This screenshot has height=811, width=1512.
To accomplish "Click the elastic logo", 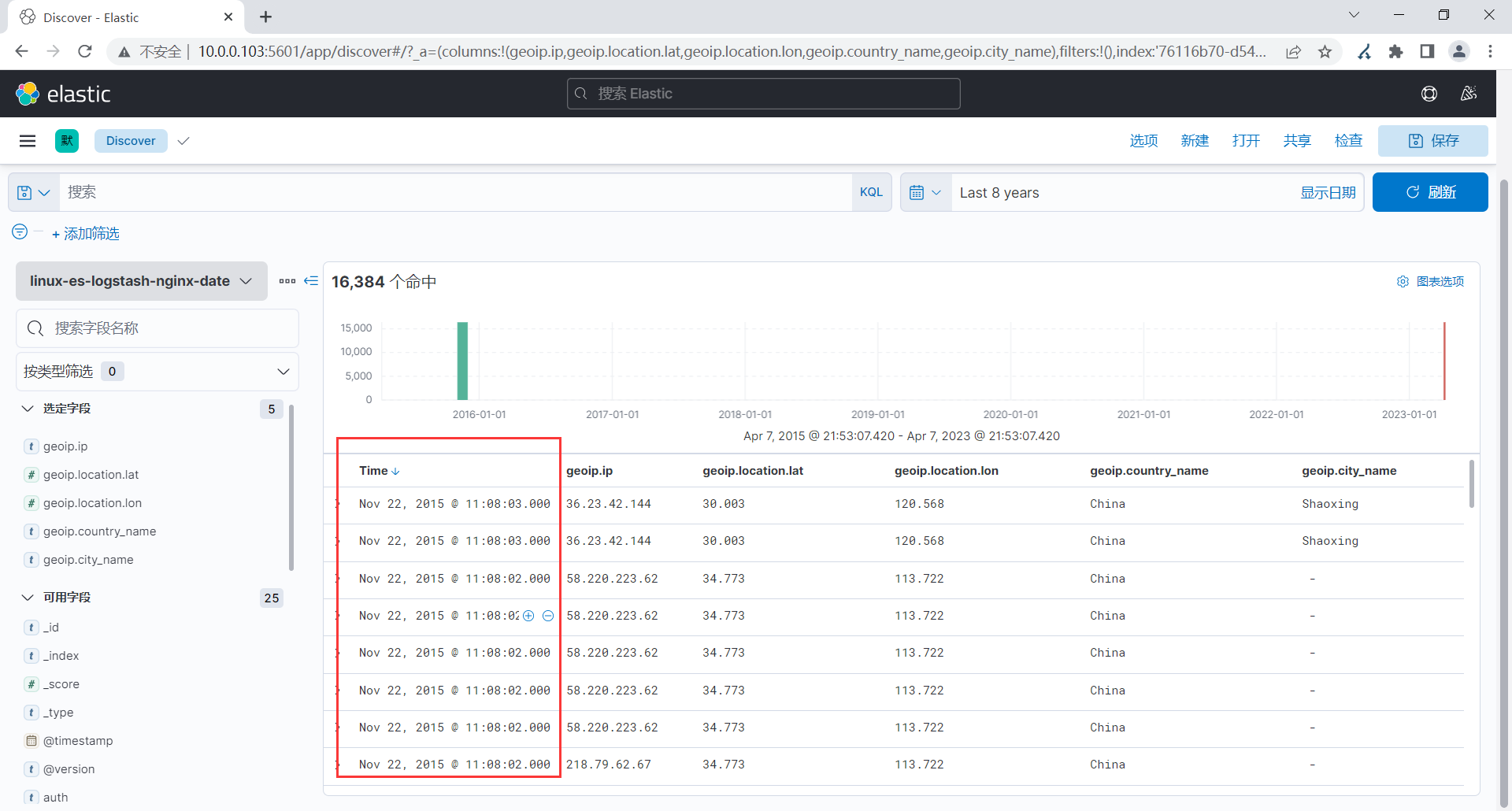I will [x=63, y=94].
